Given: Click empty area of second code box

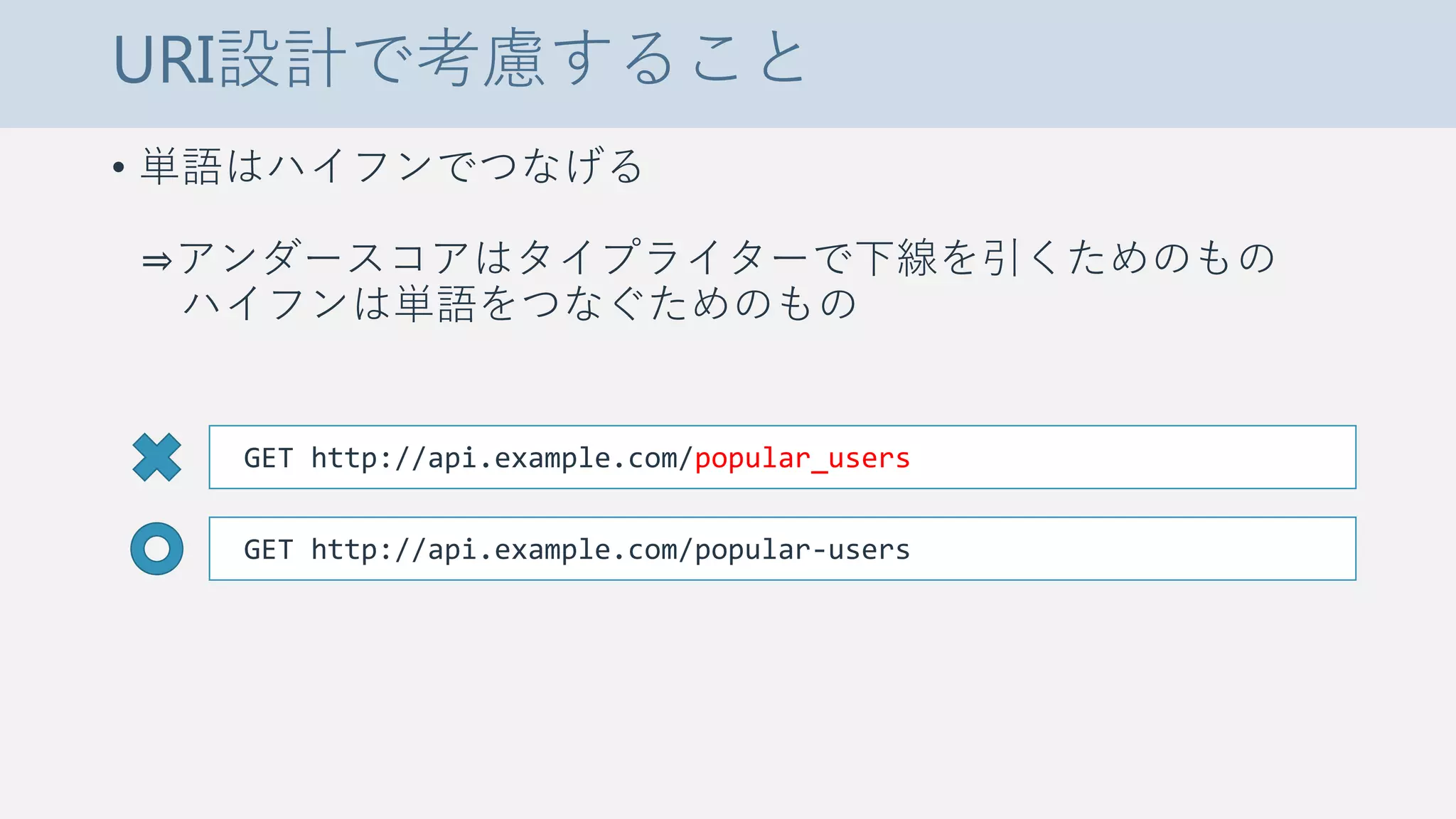Looking at the screenshot, I should [1137, 549].
